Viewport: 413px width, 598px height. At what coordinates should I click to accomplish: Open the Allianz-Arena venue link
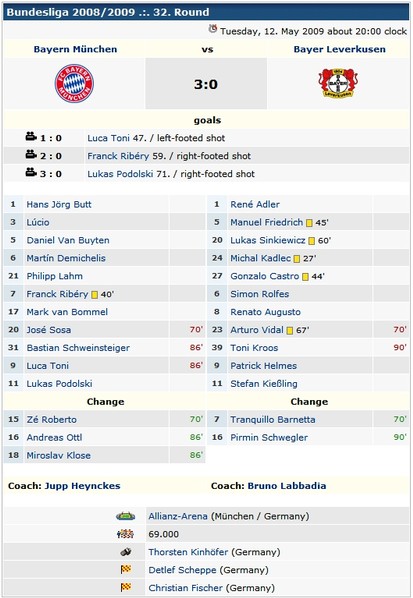(x=178, y=516)
